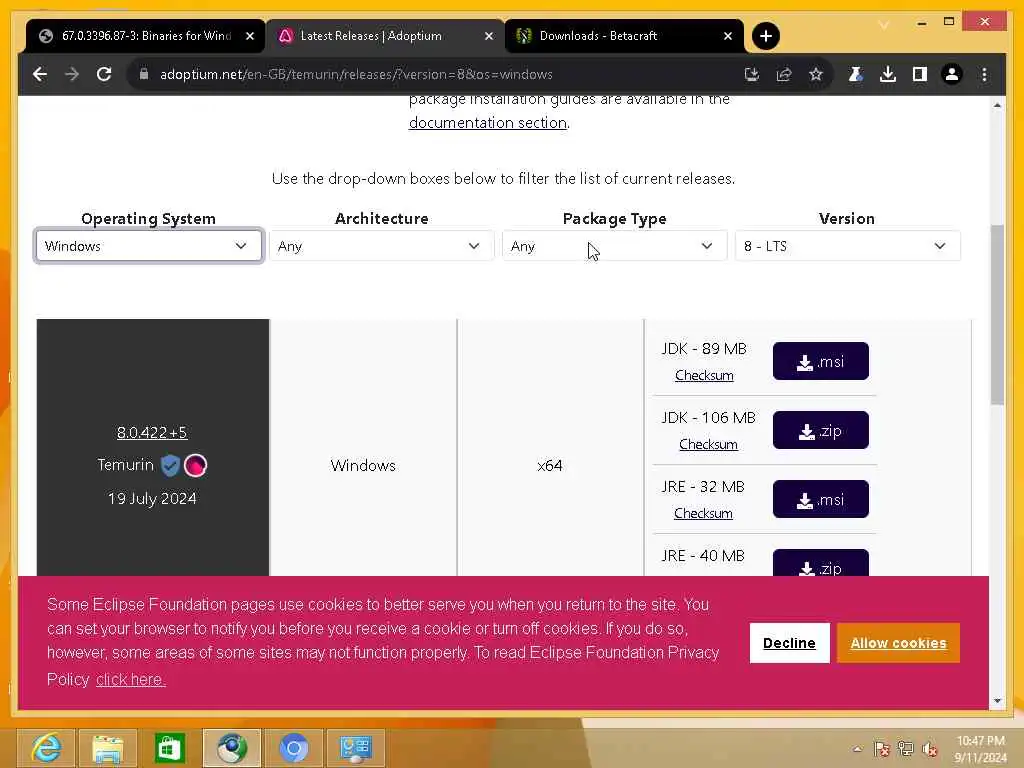This screenshot has width=1024, height=768.
Task: Click the volume speaker tray icon
Action: coord(930,749)
